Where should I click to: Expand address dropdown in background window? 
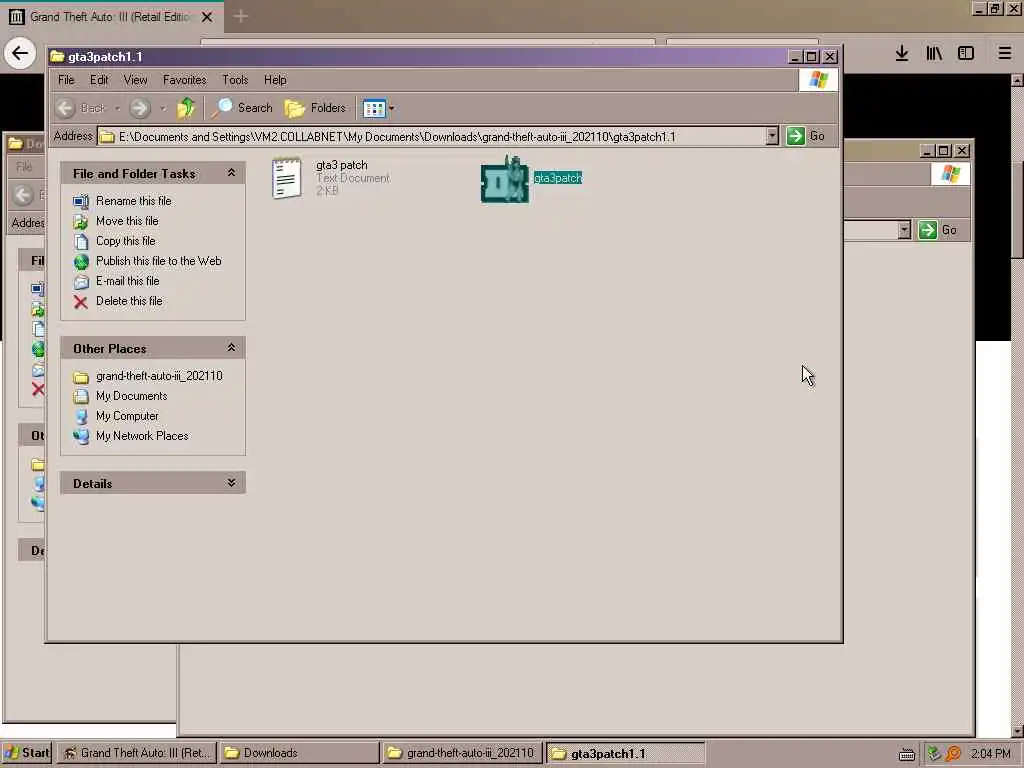tap(904, 230)
